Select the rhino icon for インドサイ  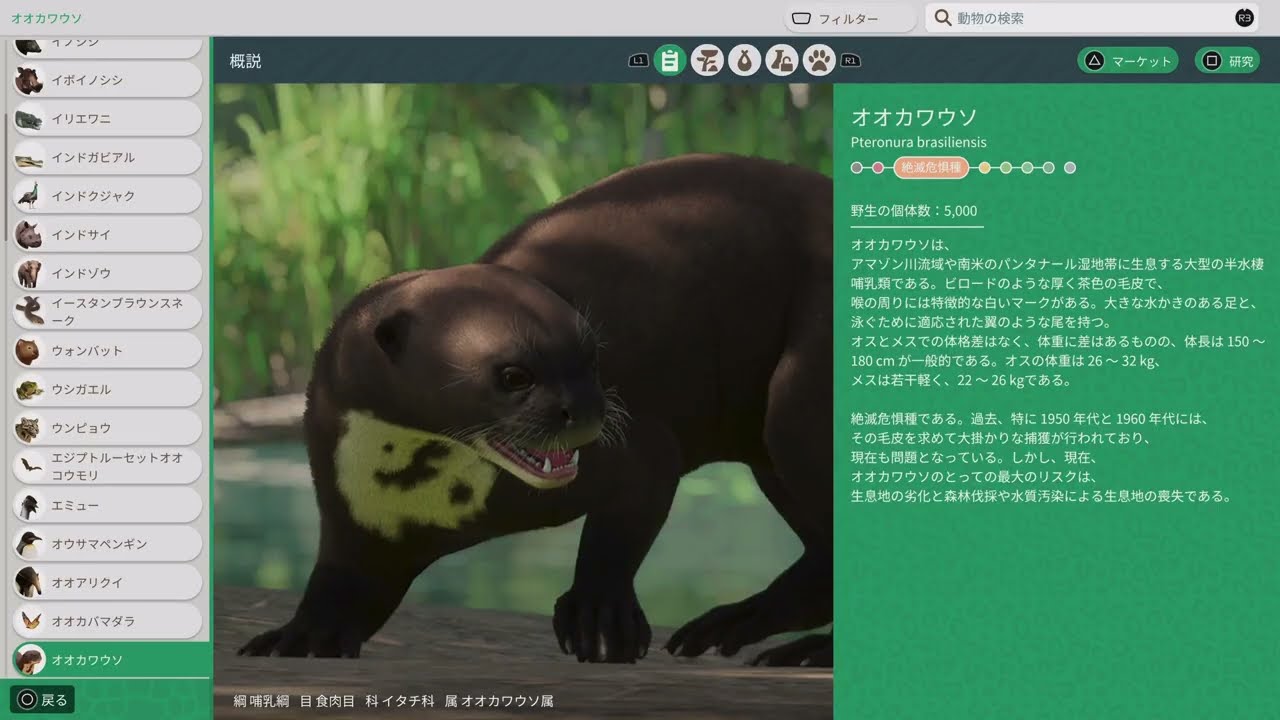click(28, 235)
